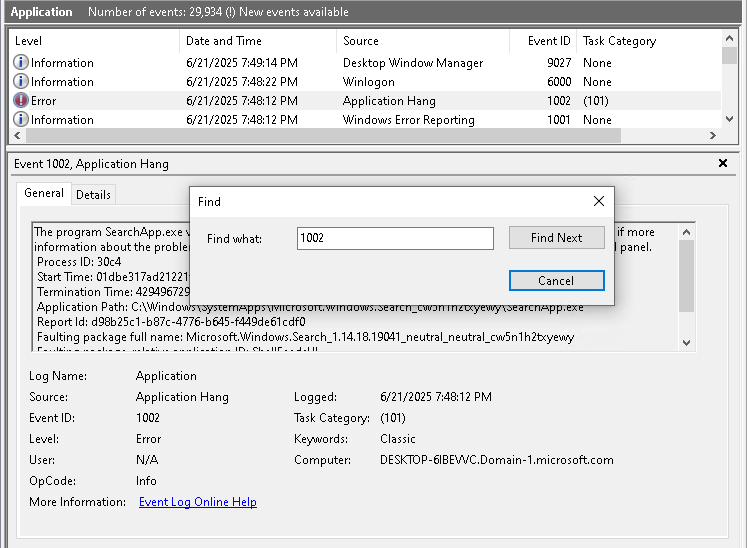Click the Logged date value 7:48:12 PM
This screenshot has height=548, width=747.
[435, 397]
